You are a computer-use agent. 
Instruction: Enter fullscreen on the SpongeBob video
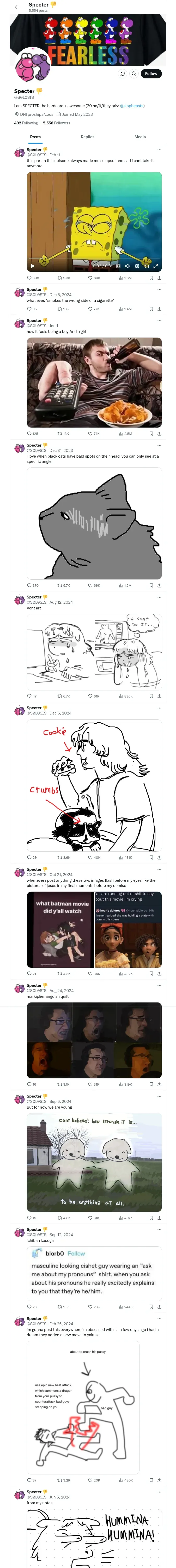pos(156,266)
